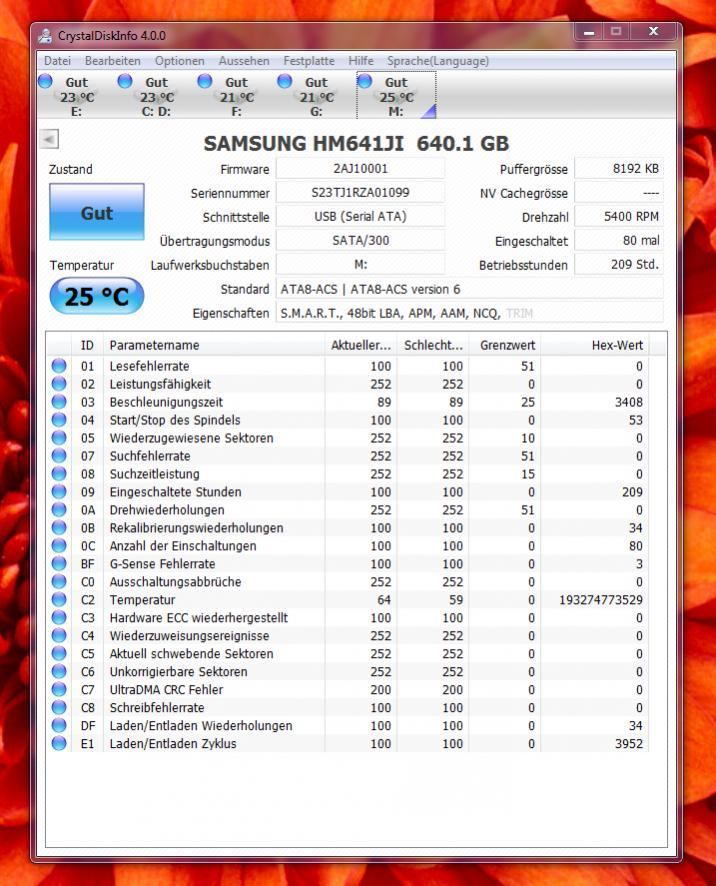
Task: Click the Grenzwert column header
Action: point(505,345)
